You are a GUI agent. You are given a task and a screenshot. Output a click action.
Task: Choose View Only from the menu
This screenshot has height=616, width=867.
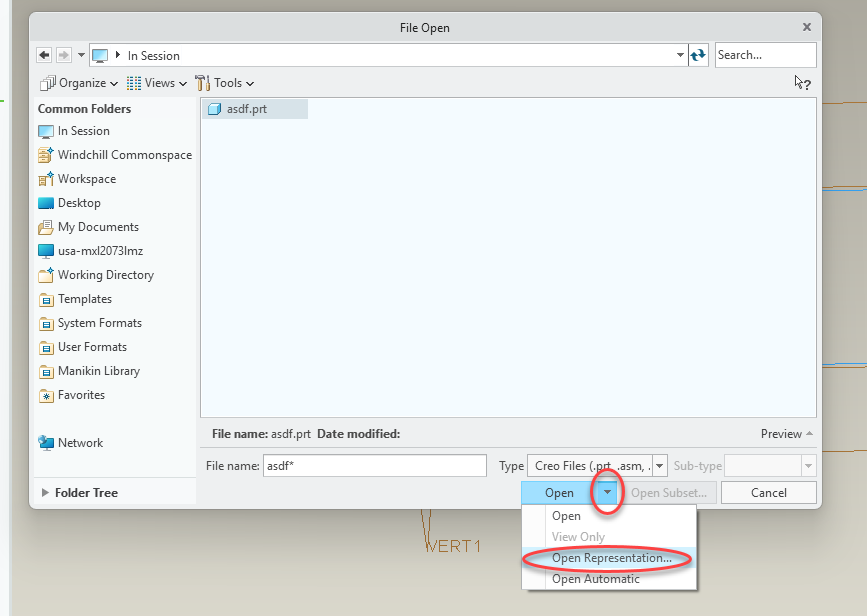click(609, 537)
